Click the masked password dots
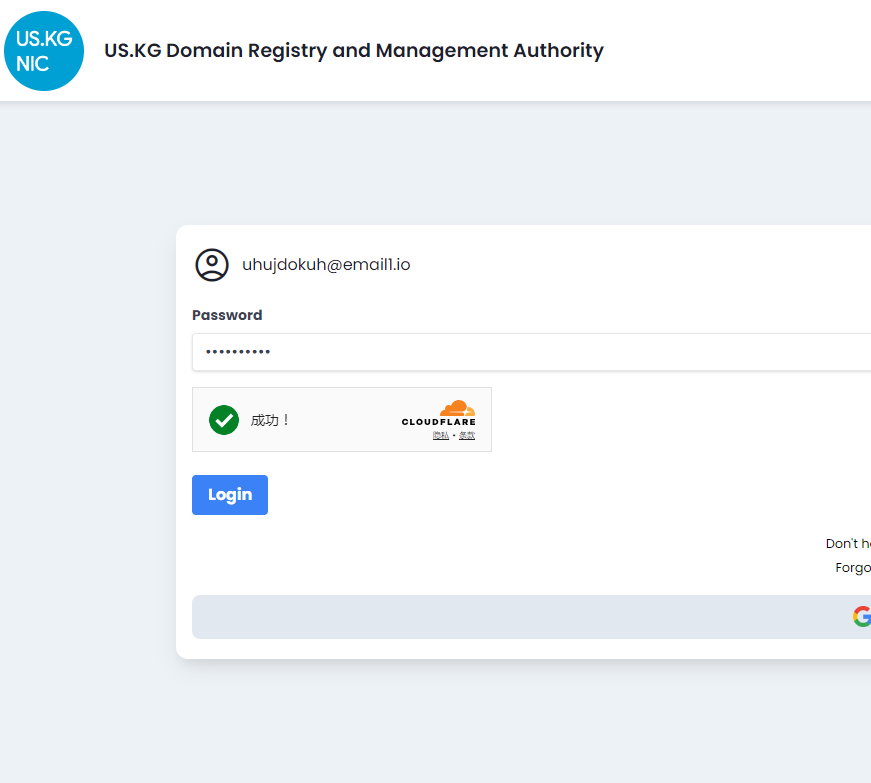This screenshot has height=783, width=871. [238, 352]
